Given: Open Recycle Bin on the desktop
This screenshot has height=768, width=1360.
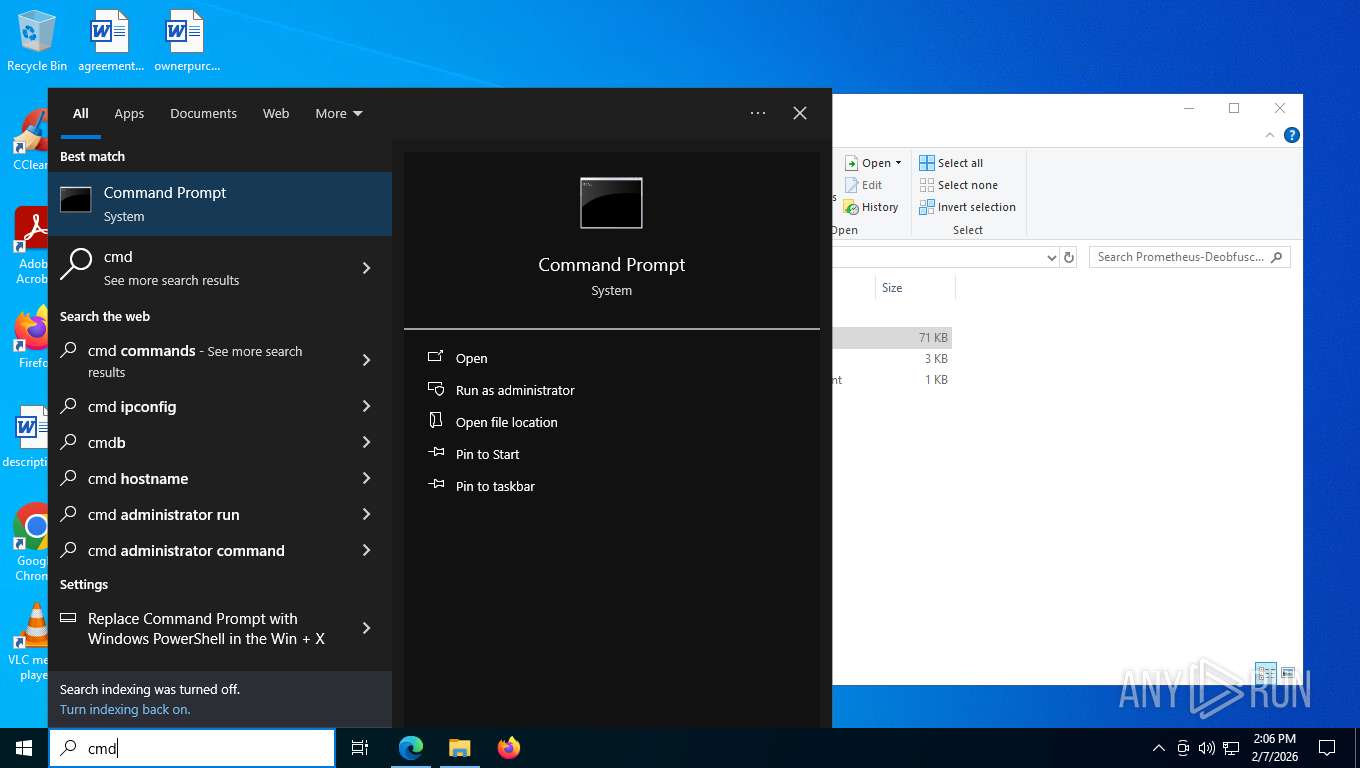Looking at the screenshot, I should point(37,42).
